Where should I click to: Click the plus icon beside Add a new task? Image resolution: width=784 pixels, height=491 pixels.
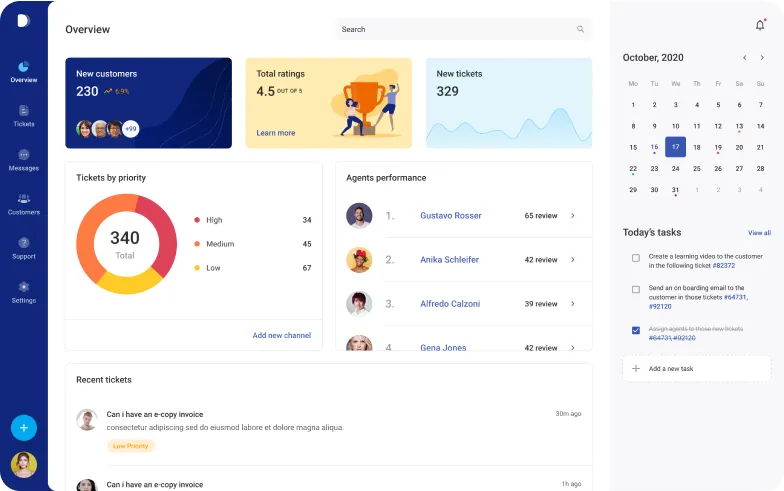pyautogui.click(x=636, y=368)
